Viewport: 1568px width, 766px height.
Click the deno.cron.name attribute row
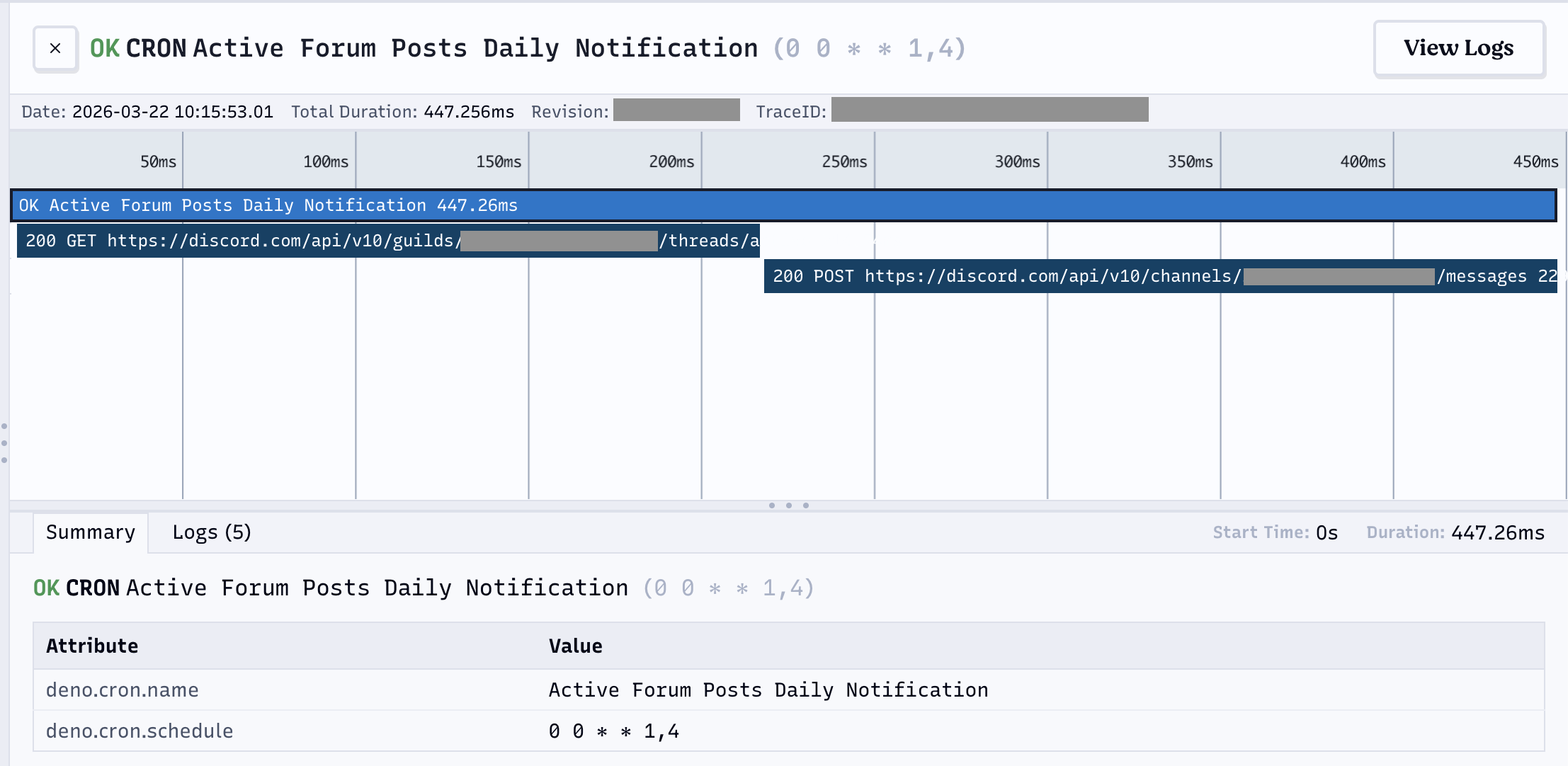122,690
